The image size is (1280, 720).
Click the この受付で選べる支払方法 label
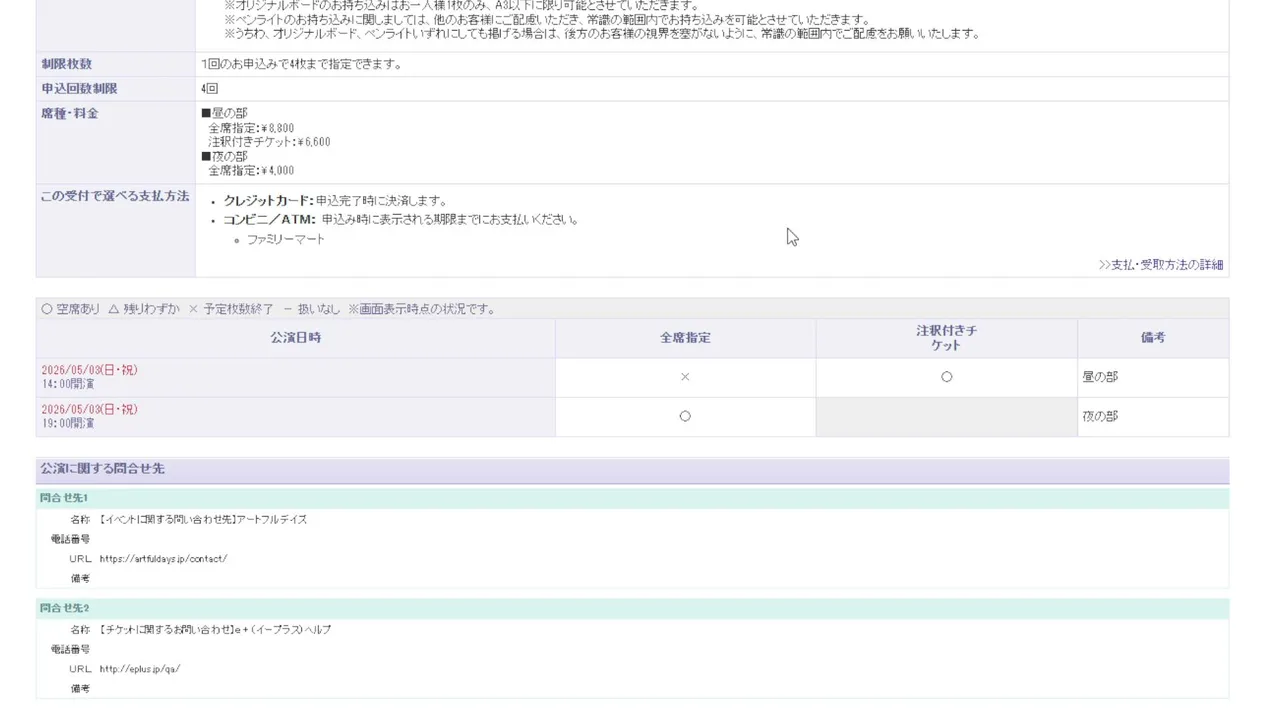click(x=115, y=196)
